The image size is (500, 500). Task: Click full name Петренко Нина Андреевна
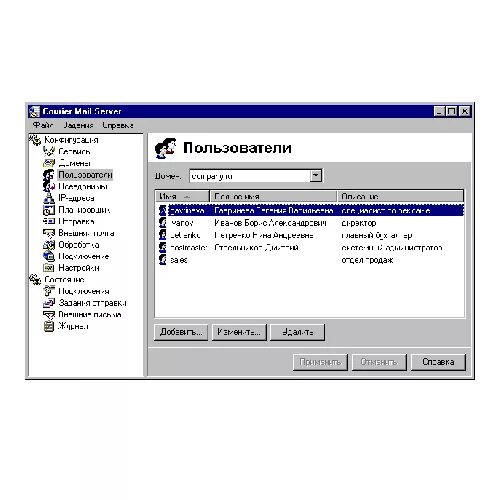(x=264, y=235)
